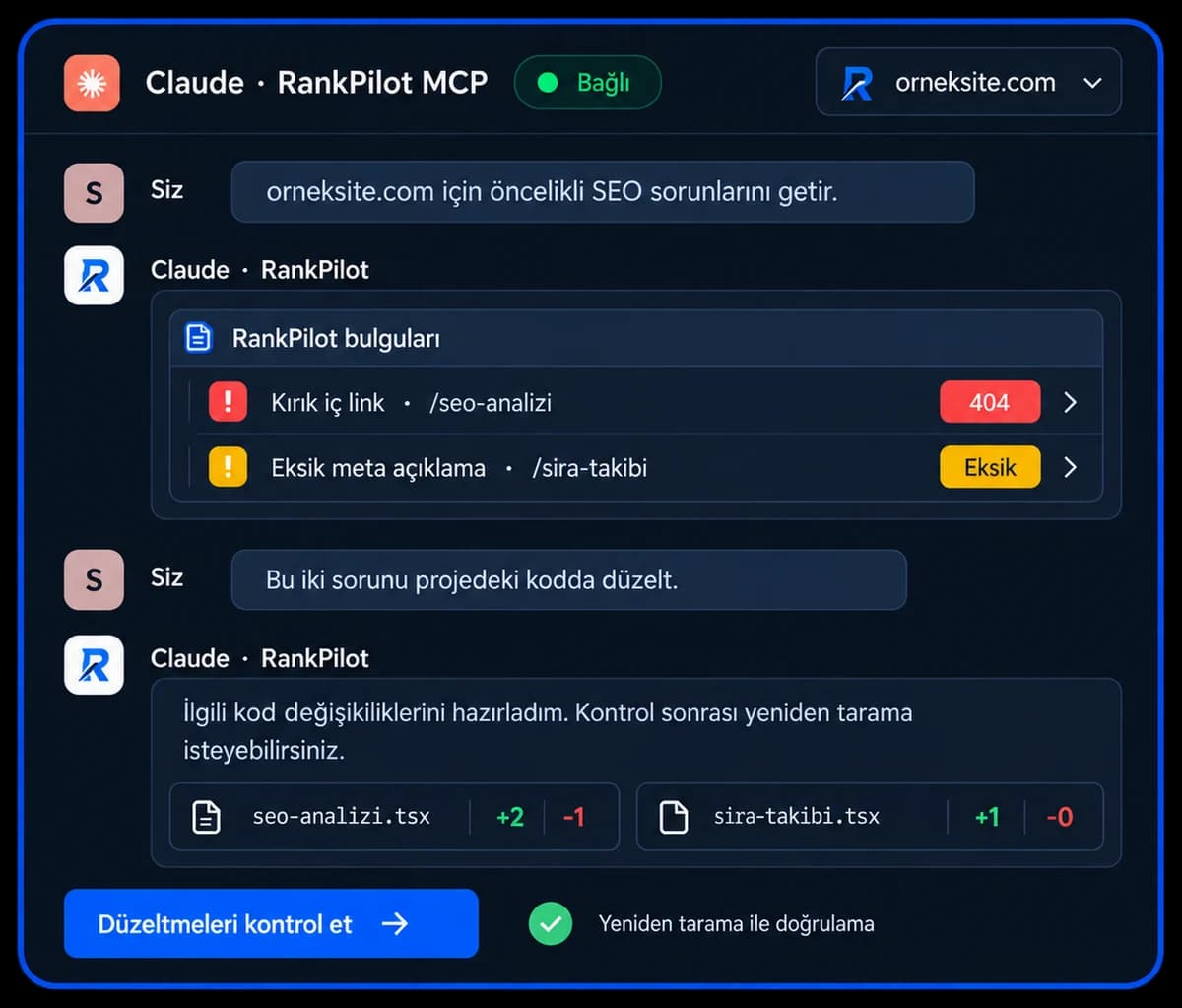Click the file icon of sira-takibi.tsx

point(673,817)
